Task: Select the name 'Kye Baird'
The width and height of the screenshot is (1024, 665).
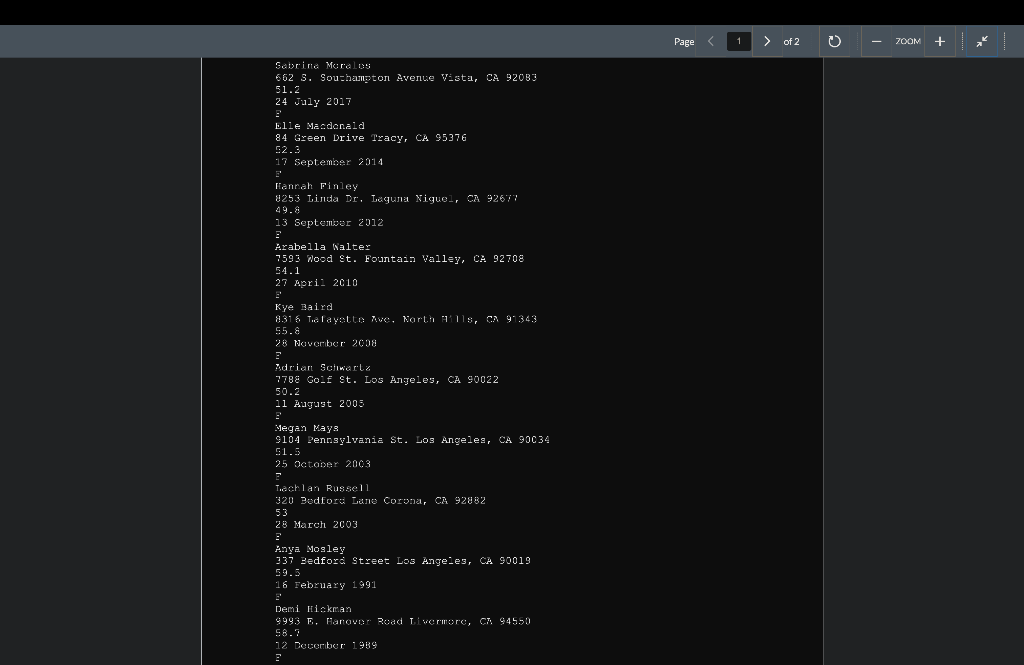Action: 304,307
